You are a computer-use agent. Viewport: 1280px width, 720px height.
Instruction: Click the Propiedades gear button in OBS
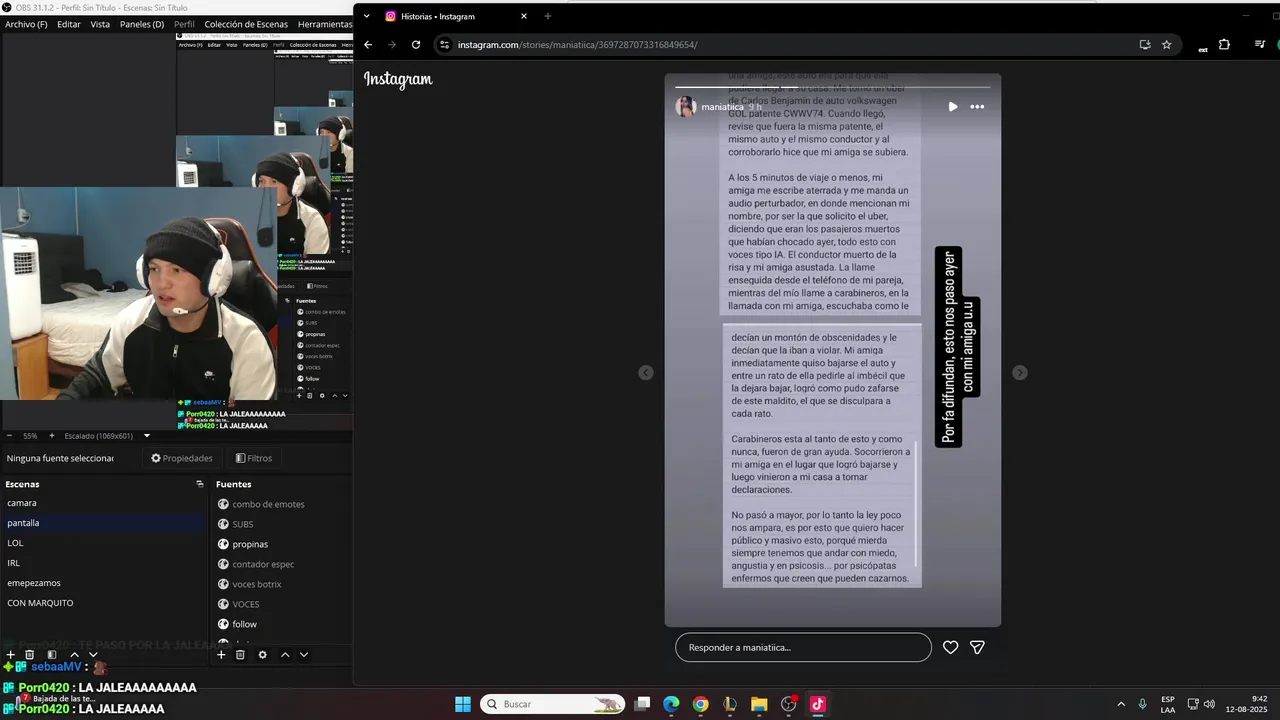[182, 458]
